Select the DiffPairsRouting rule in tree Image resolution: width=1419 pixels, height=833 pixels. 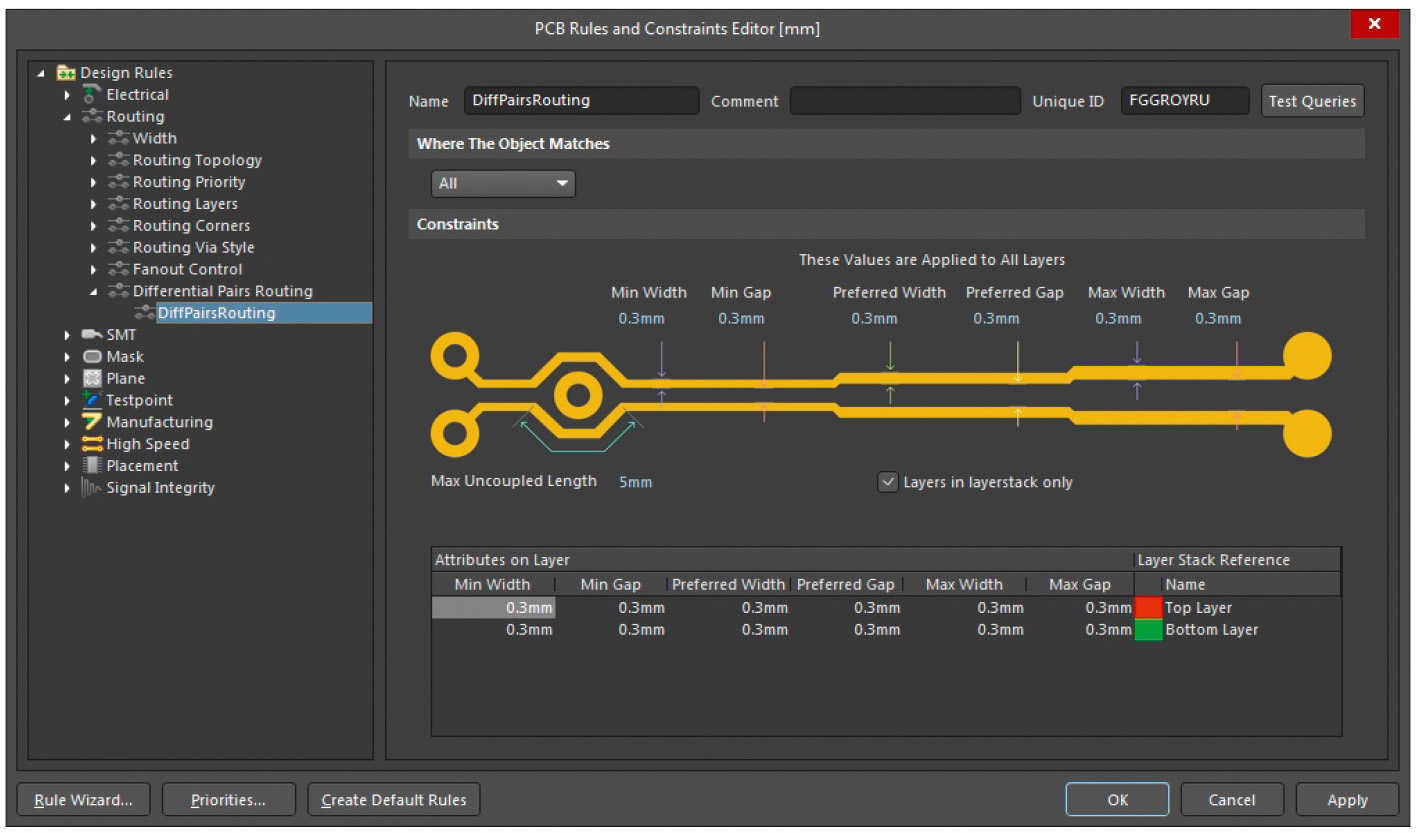(x=216, y=313)
